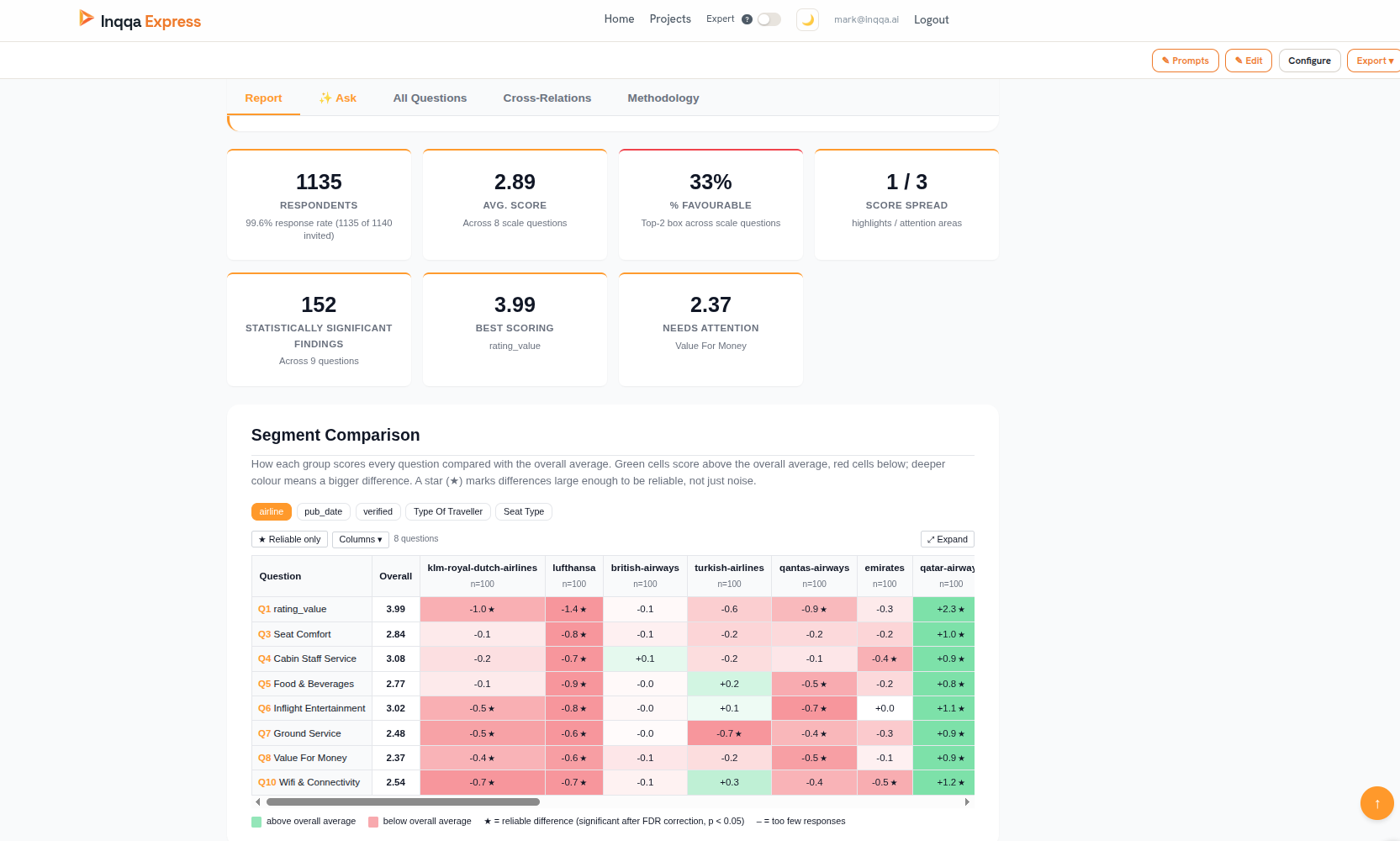
Task: Open the Methodology tab
Action: tap(663, 98)
